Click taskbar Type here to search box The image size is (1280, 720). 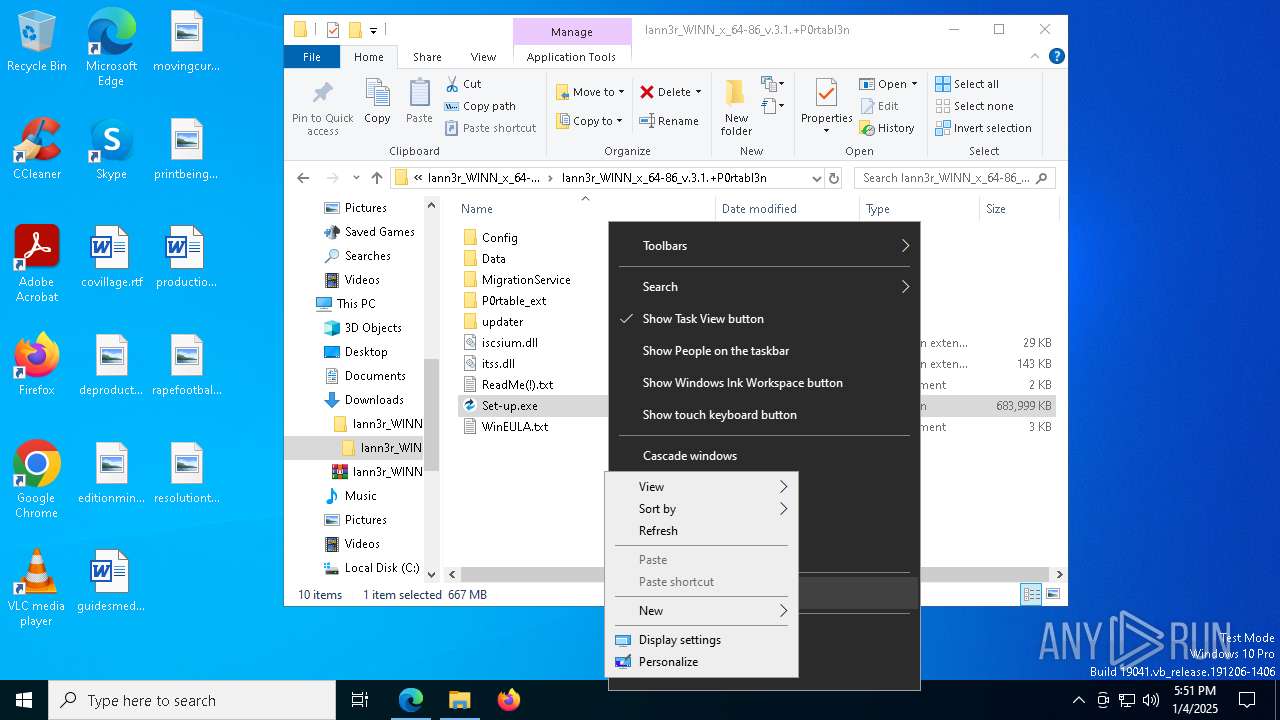pos(192,700)
